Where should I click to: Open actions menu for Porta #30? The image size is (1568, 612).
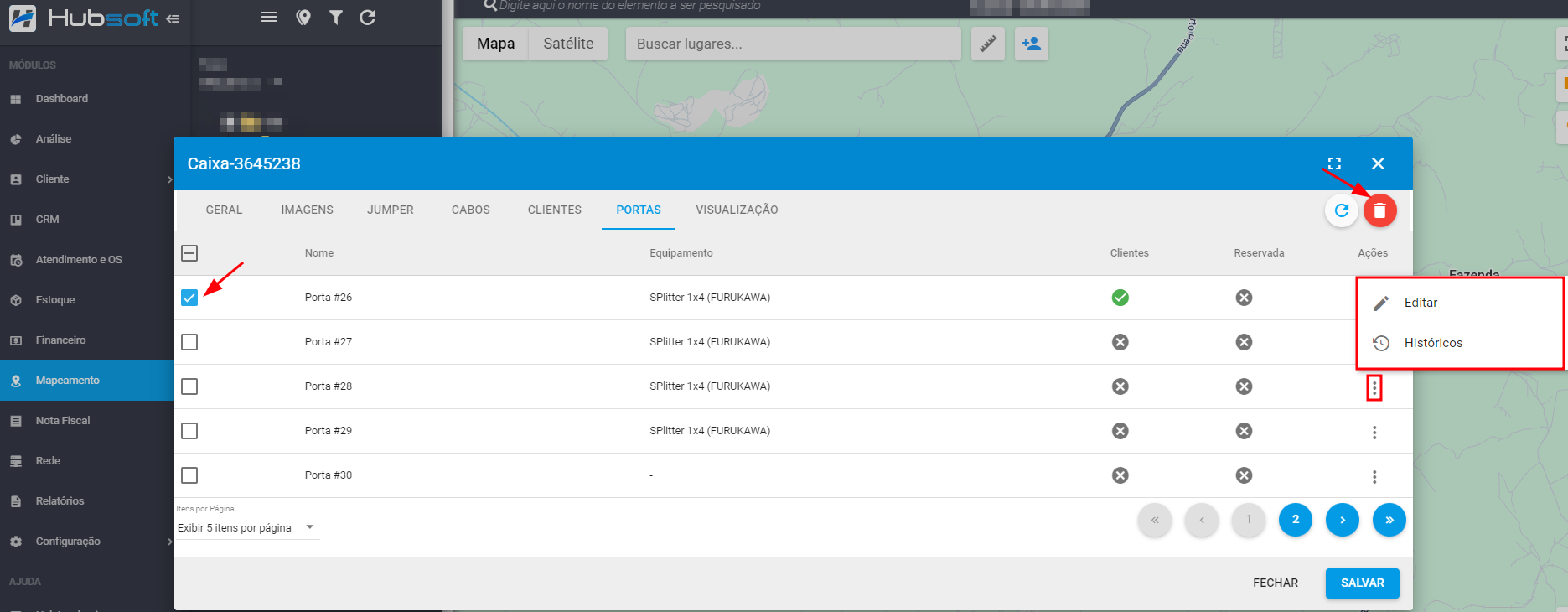[1374, 477]
